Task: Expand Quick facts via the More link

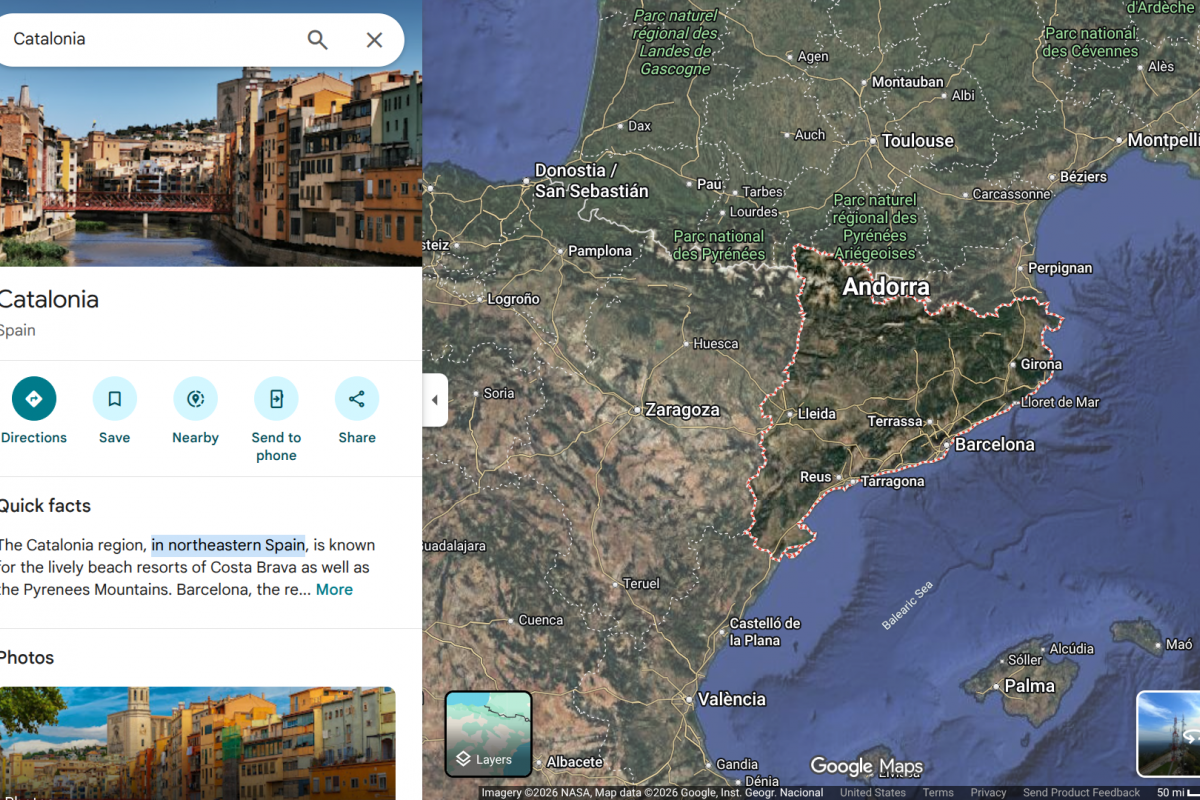Action: click(334, 589)
